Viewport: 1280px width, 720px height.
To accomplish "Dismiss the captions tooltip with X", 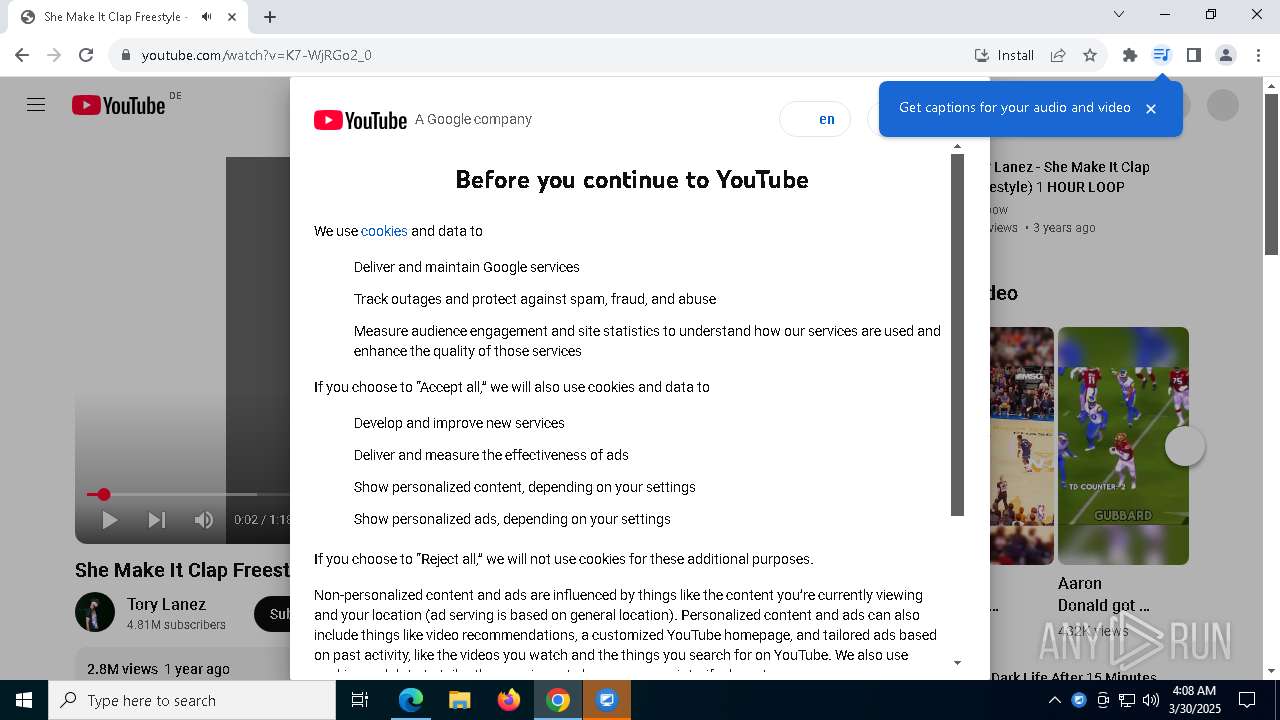I will [1151, 108].
